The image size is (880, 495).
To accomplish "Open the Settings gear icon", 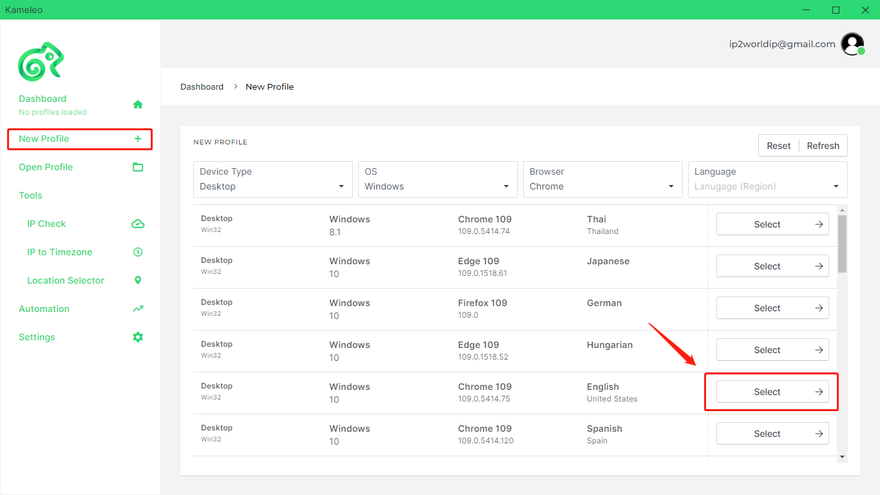I will click(x=138, y=337).
